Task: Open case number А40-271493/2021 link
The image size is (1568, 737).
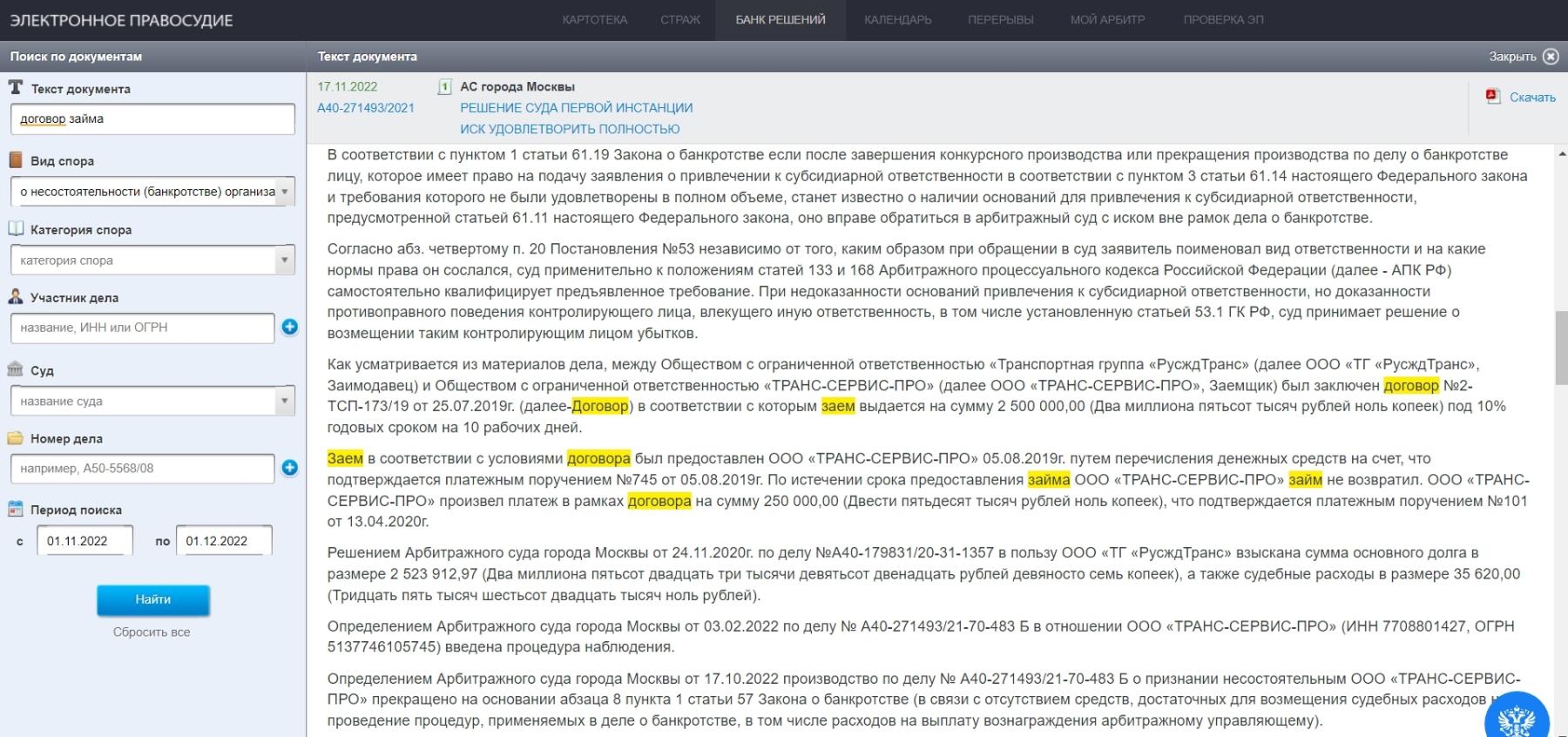Action: (366, 108)
